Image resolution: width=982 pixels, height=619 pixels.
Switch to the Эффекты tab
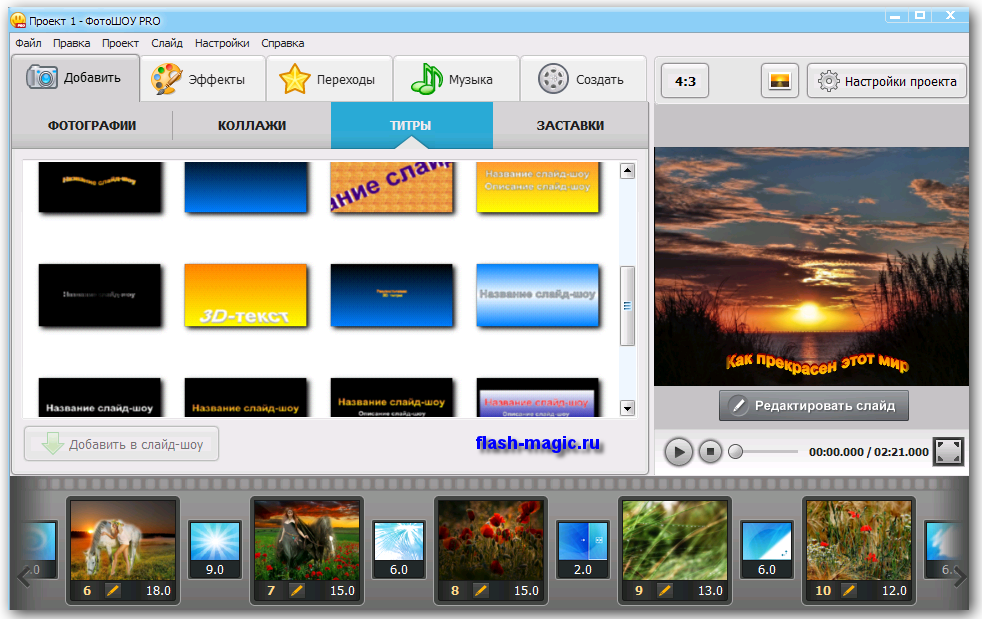click(x=203, y=80)
